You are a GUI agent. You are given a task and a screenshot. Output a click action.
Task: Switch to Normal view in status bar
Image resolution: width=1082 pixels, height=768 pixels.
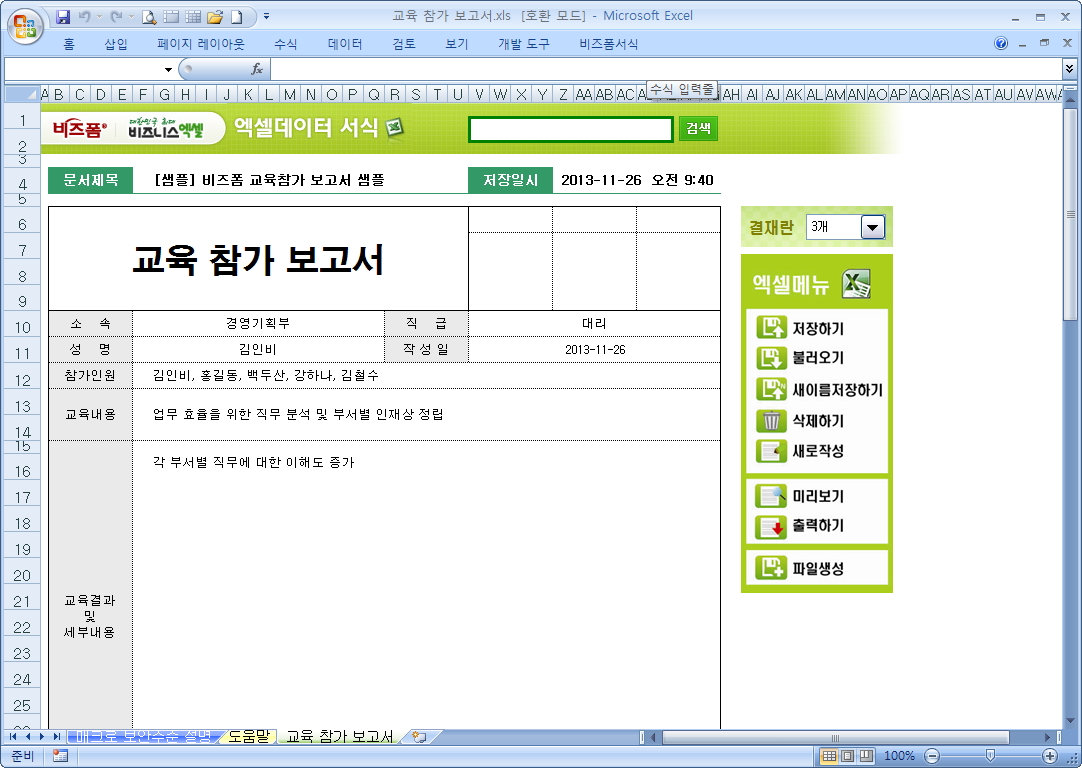[x=829, y=756]
